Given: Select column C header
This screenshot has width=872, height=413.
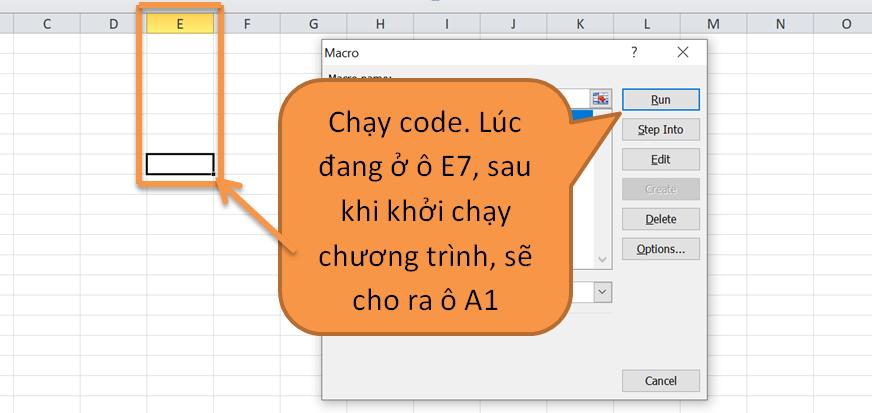Looking at the screenshot, I should (47, 24).
